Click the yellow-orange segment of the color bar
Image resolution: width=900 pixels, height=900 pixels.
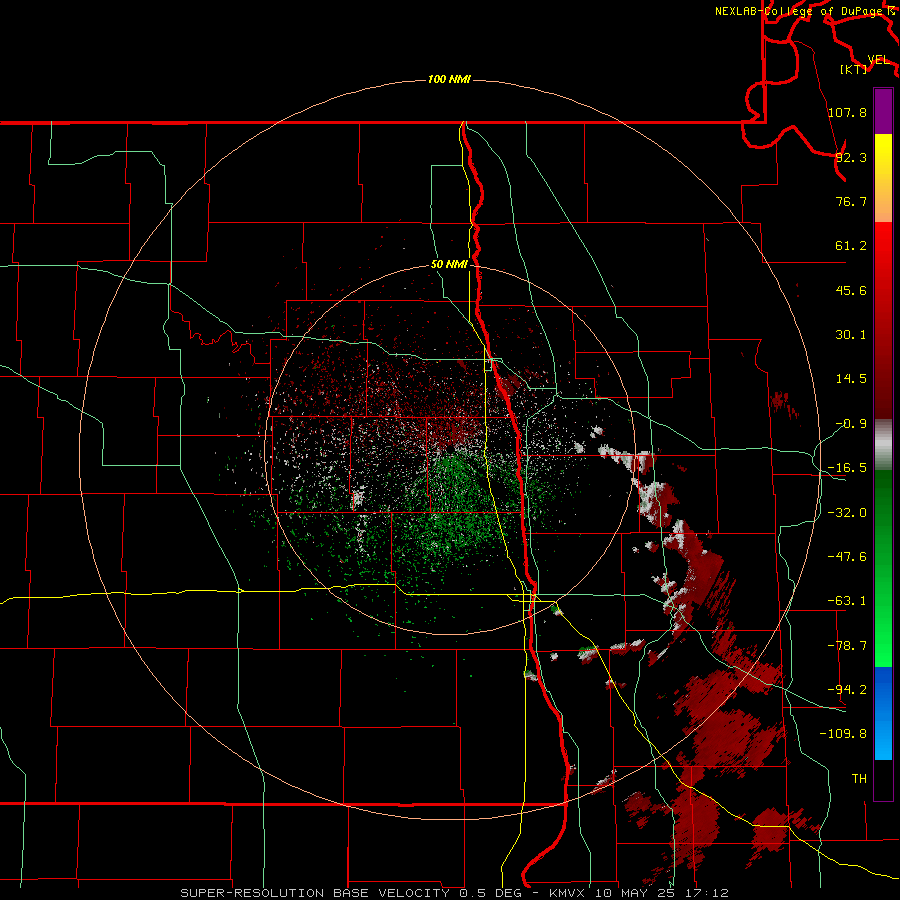pyautogui.click(x=883, y=178)
